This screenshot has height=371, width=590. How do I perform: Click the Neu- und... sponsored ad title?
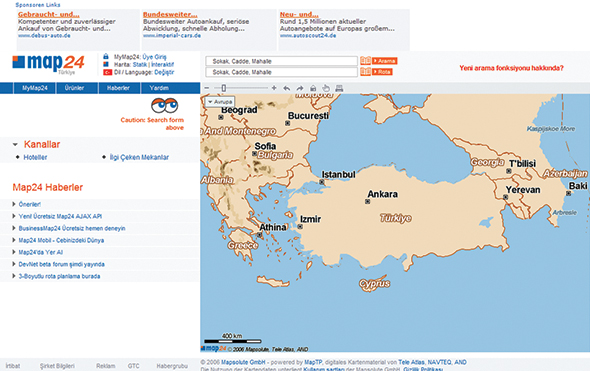299,14
